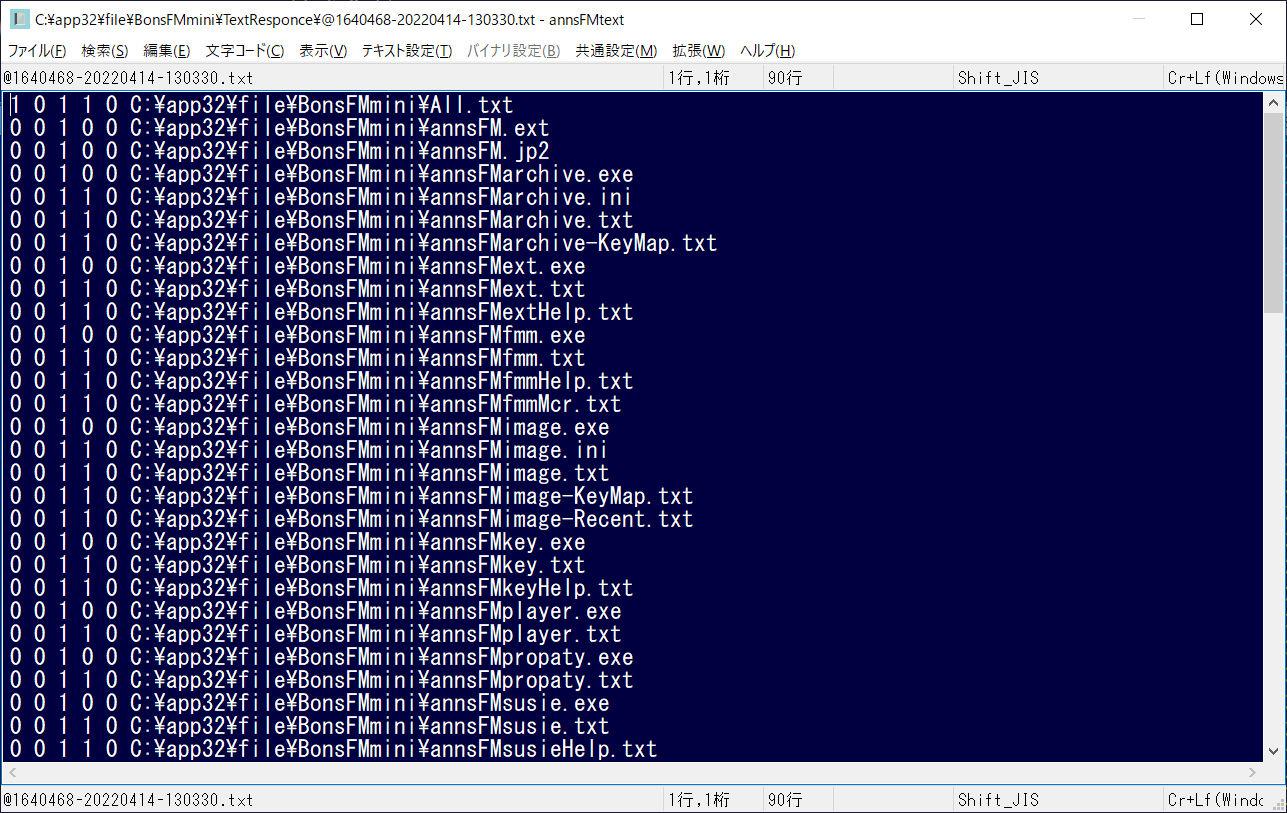This screenshot has height=813, width=1287.
Task: Click the vertical scrollbar up arrow
Action: tap(1274, 103)
